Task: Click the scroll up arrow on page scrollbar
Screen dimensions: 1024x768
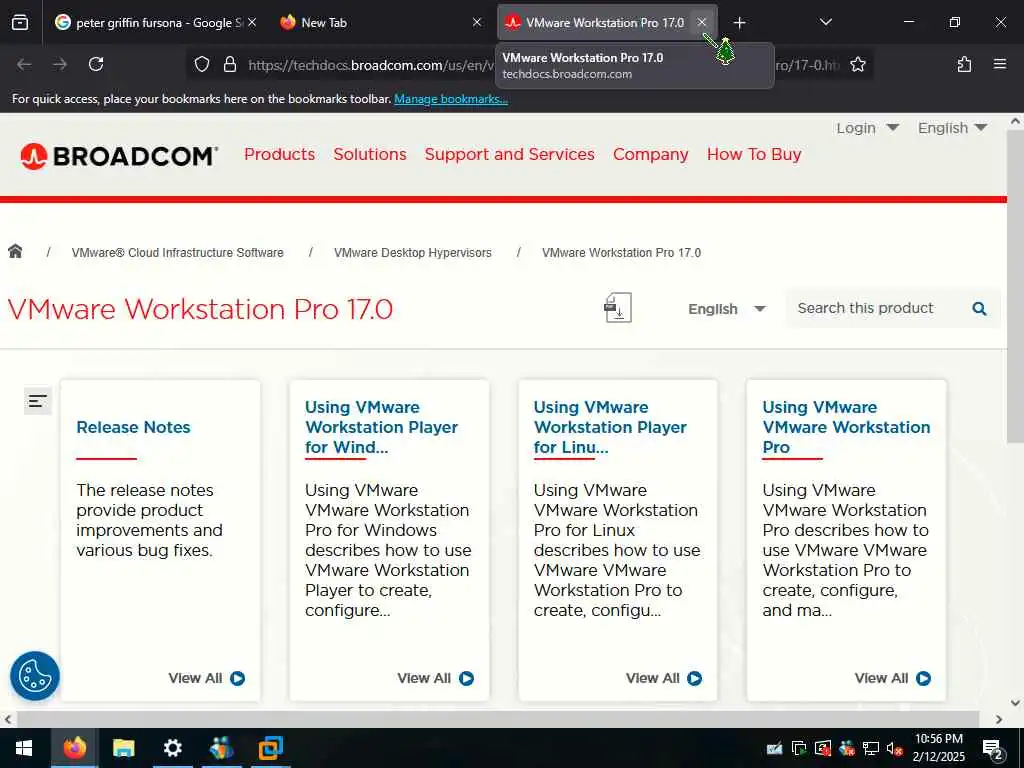Action: (1016, 121)
